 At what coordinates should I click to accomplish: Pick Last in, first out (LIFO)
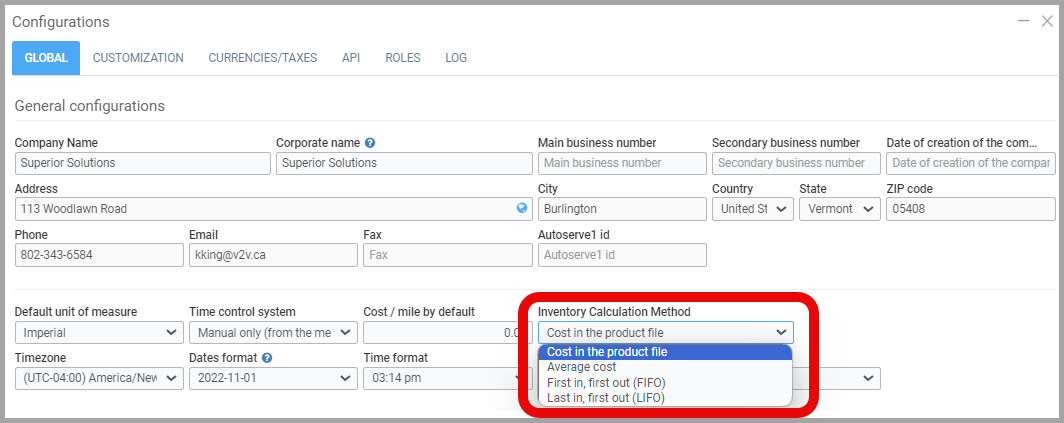pyautogui.click(x=606, y=397)
